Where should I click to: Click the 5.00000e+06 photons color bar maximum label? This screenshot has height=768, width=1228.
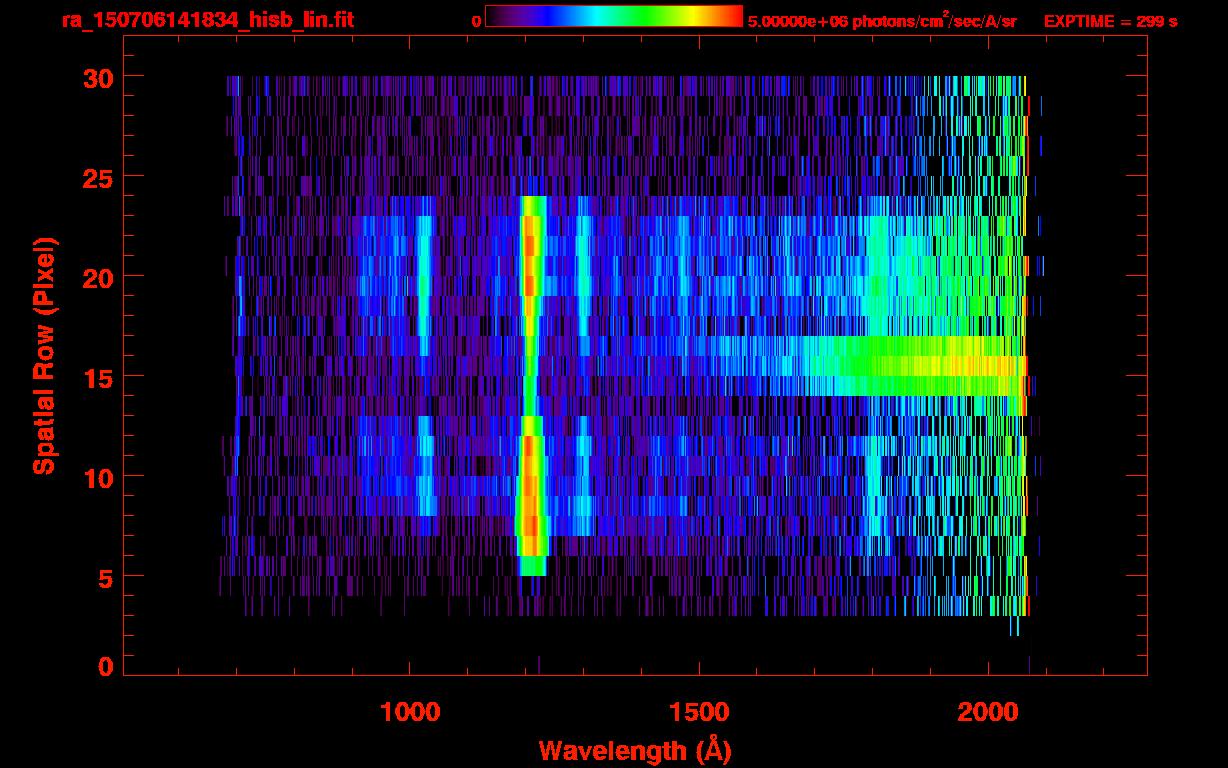(882, 21)
